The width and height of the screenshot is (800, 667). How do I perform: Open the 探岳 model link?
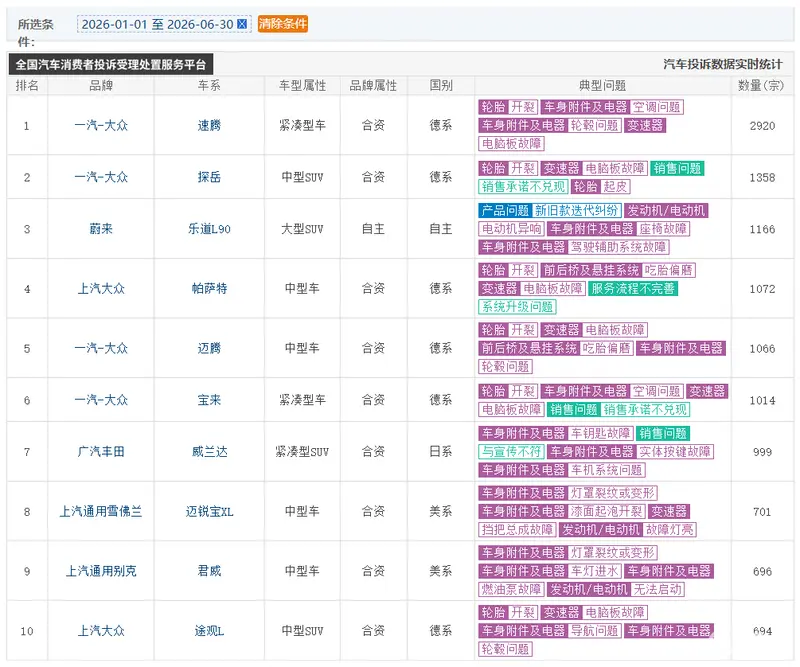click(209, 177)
